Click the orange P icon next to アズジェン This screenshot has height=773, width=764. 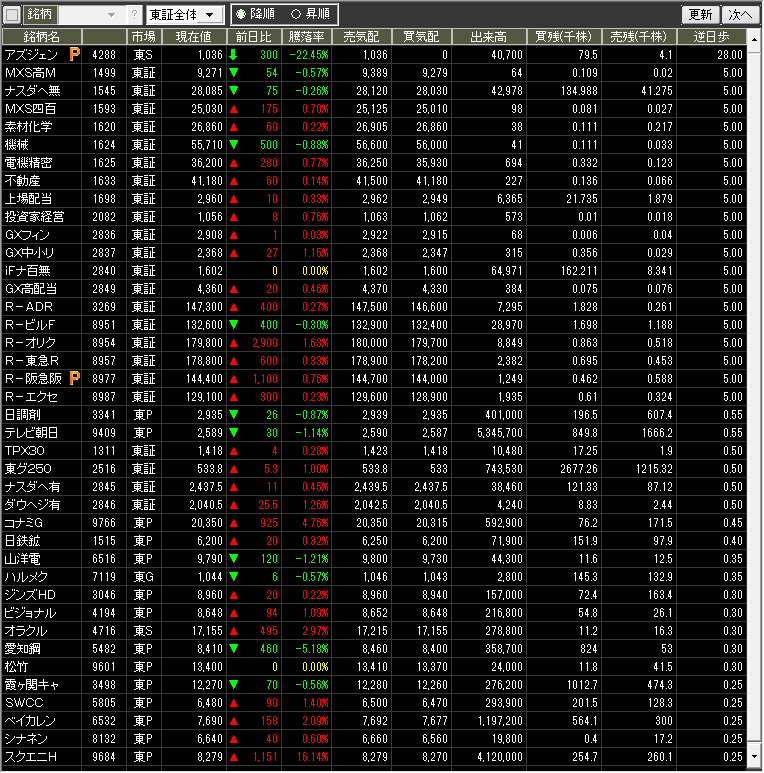pos(74,54)
